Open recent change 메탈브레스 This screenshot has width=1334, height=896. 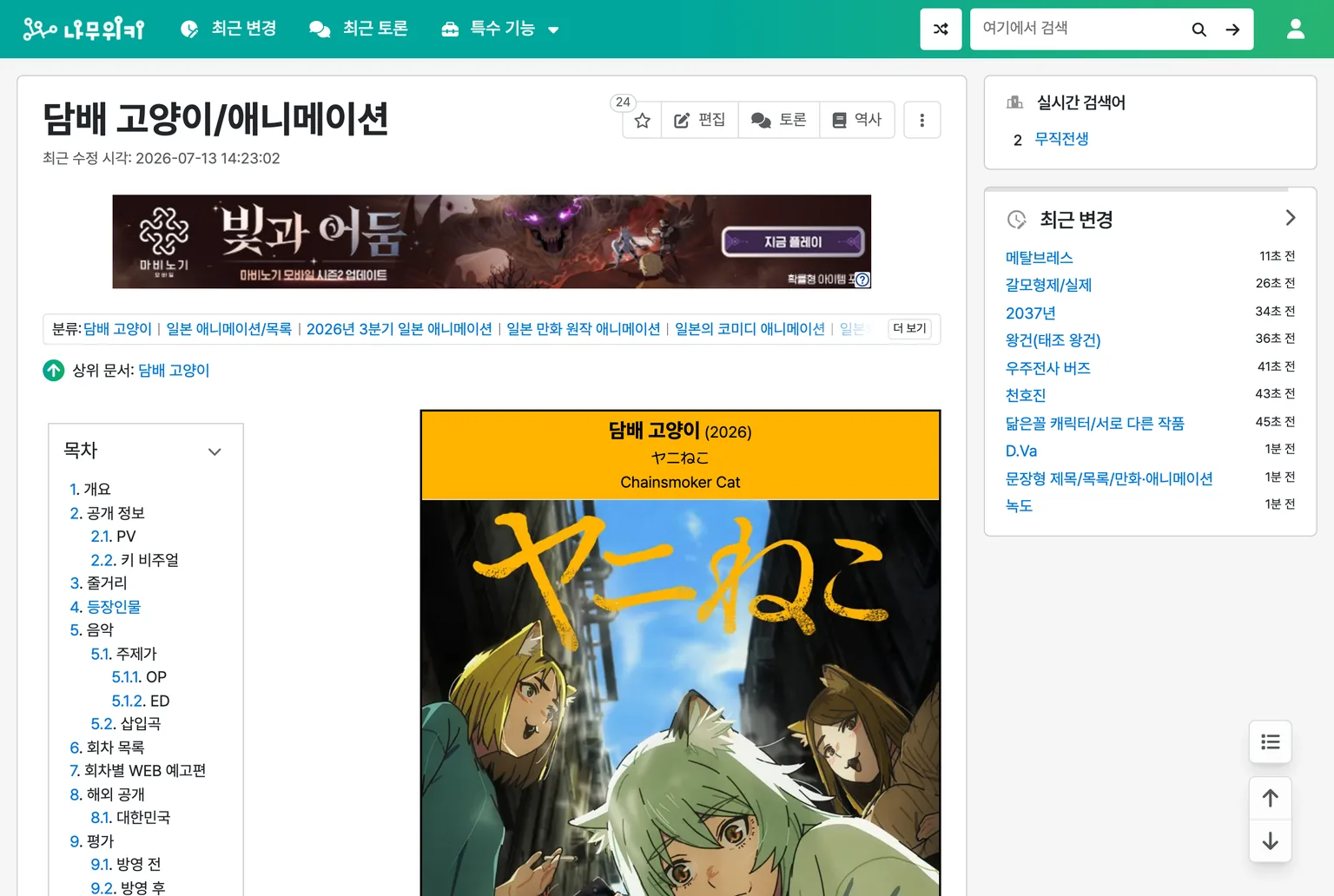coord(1040,258)
